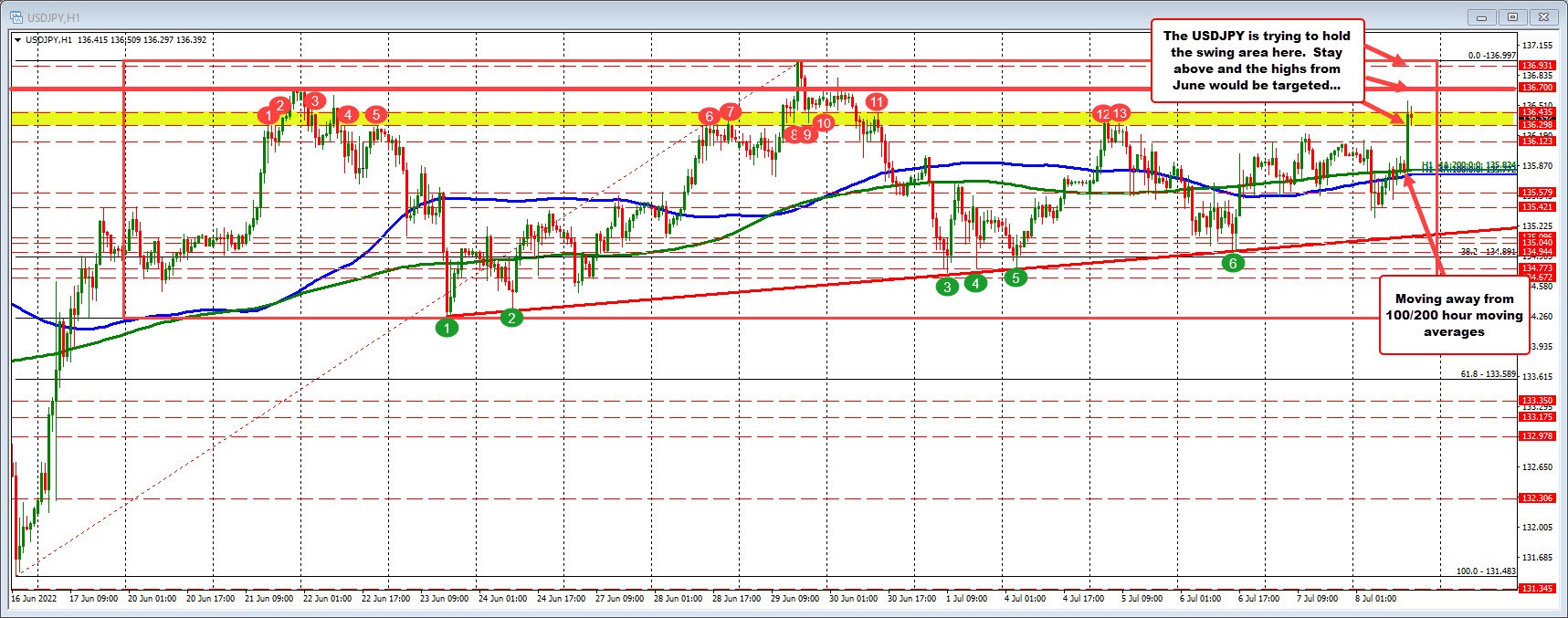
Task: Click the red circle marker numbered 3
Action: (314, 100)
